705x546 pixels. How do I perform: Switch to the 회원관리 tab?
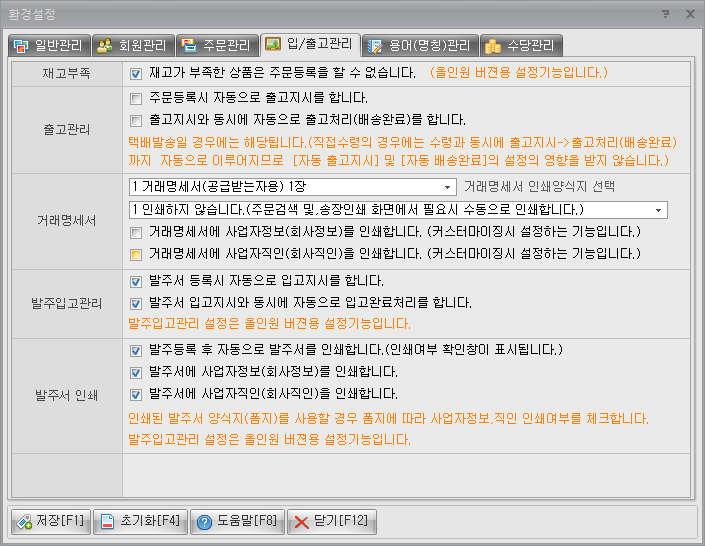point(133,45)
